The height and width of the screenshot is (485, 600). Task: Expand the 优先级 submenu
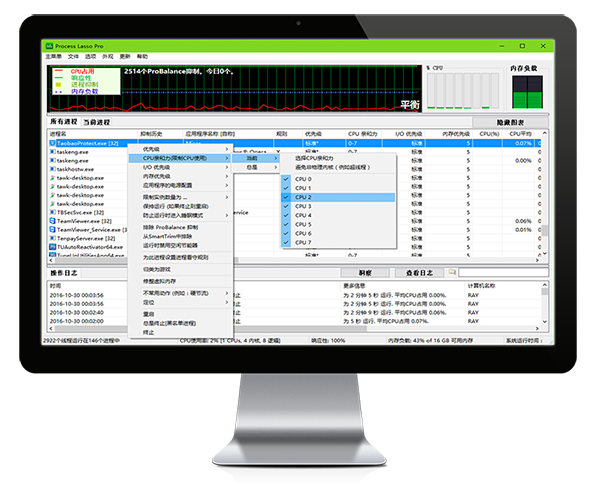(180, 149)
